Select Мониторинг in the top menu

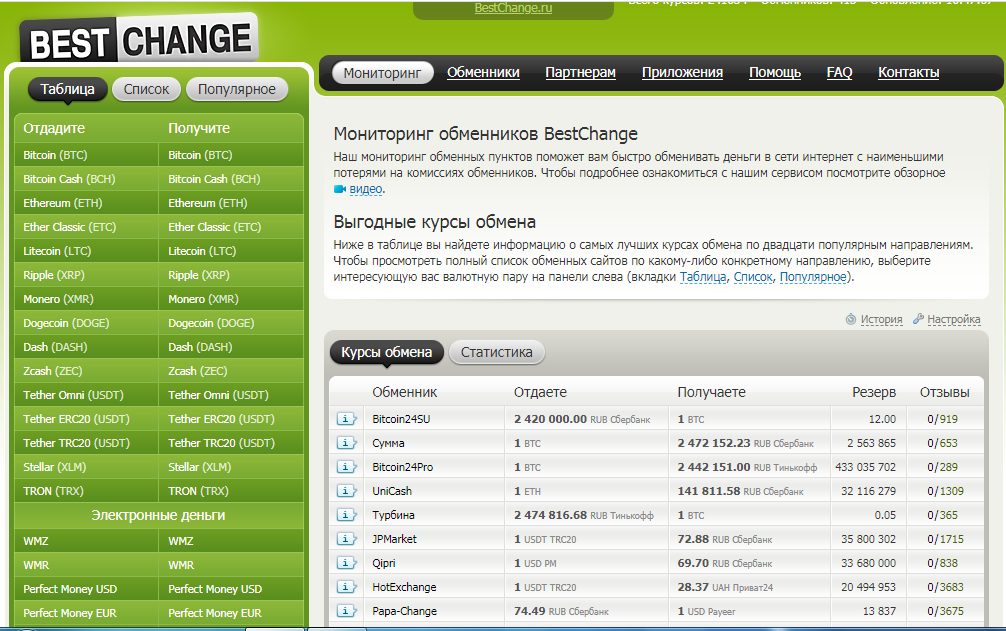382,73
